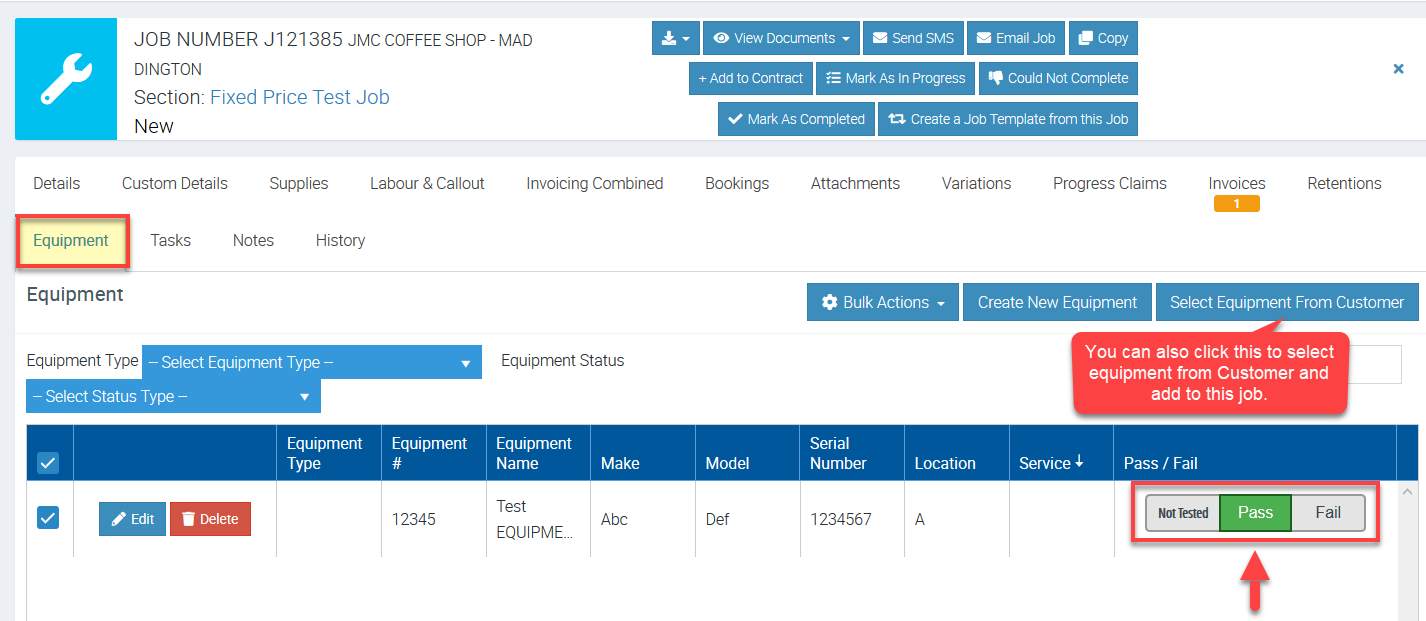Open the Invoices tab
Image resolution: width=1426 pixels, height=621 pixels.
coord(1236,184)
